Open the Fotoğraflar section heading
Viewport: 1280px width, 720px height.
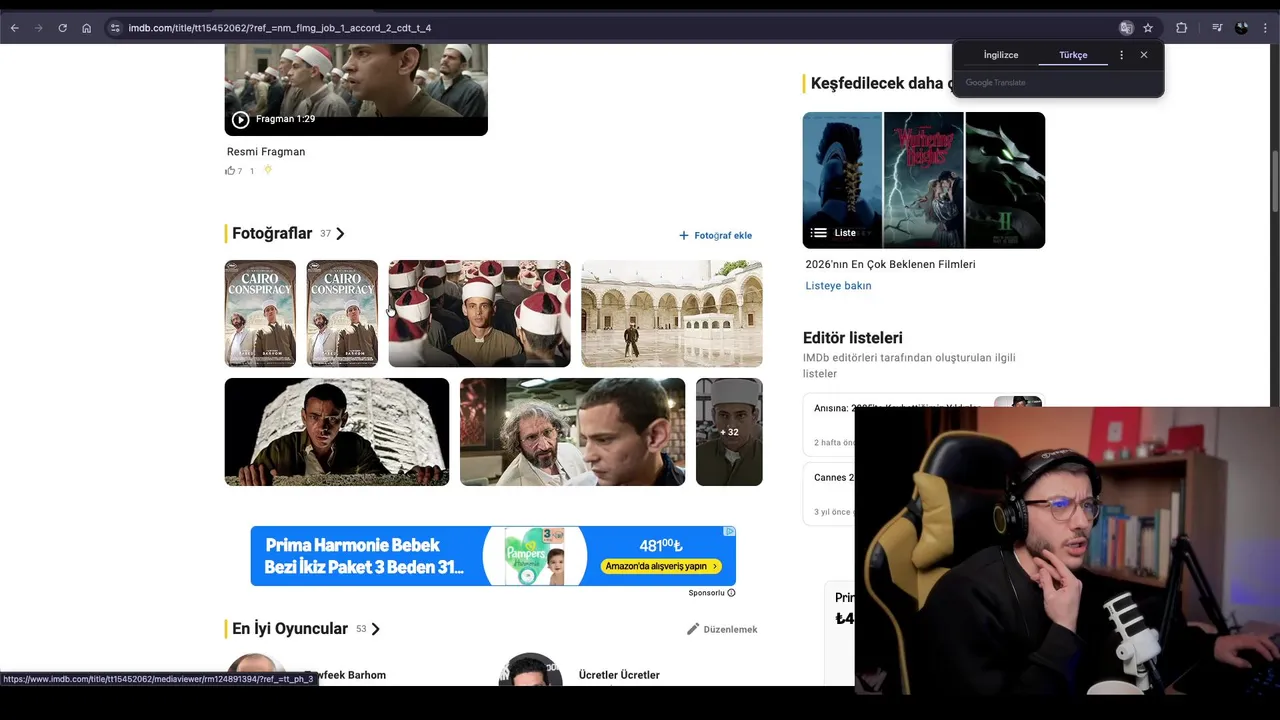pyautogui.click(x=272, y=233)
